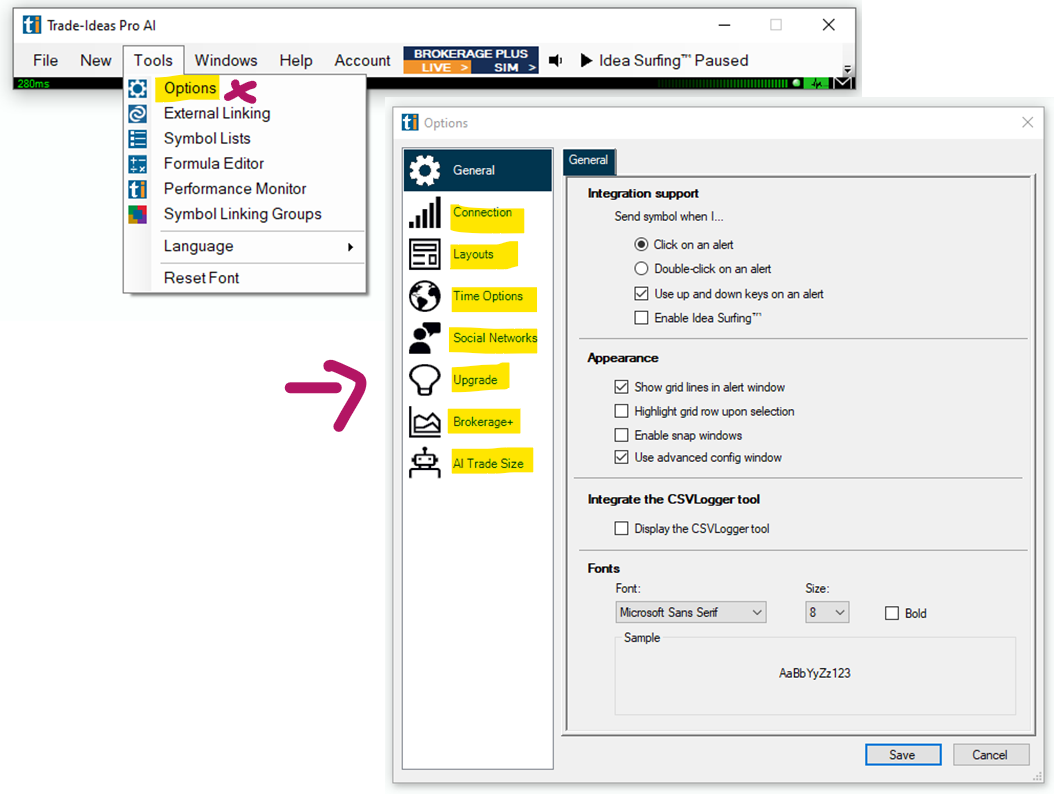Click the Cancel button
1056x794 pixels.
[990, 755]
